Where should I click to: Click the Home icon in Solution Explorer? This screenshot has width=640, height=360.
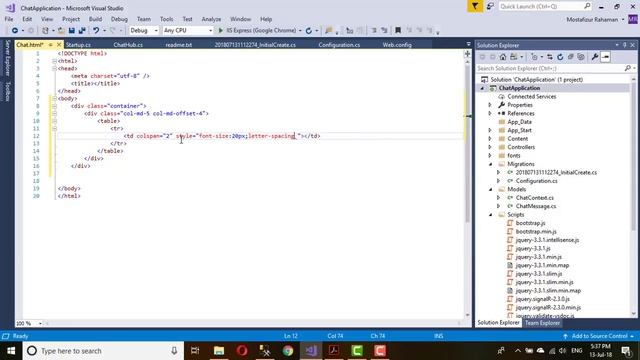point(503,57)
